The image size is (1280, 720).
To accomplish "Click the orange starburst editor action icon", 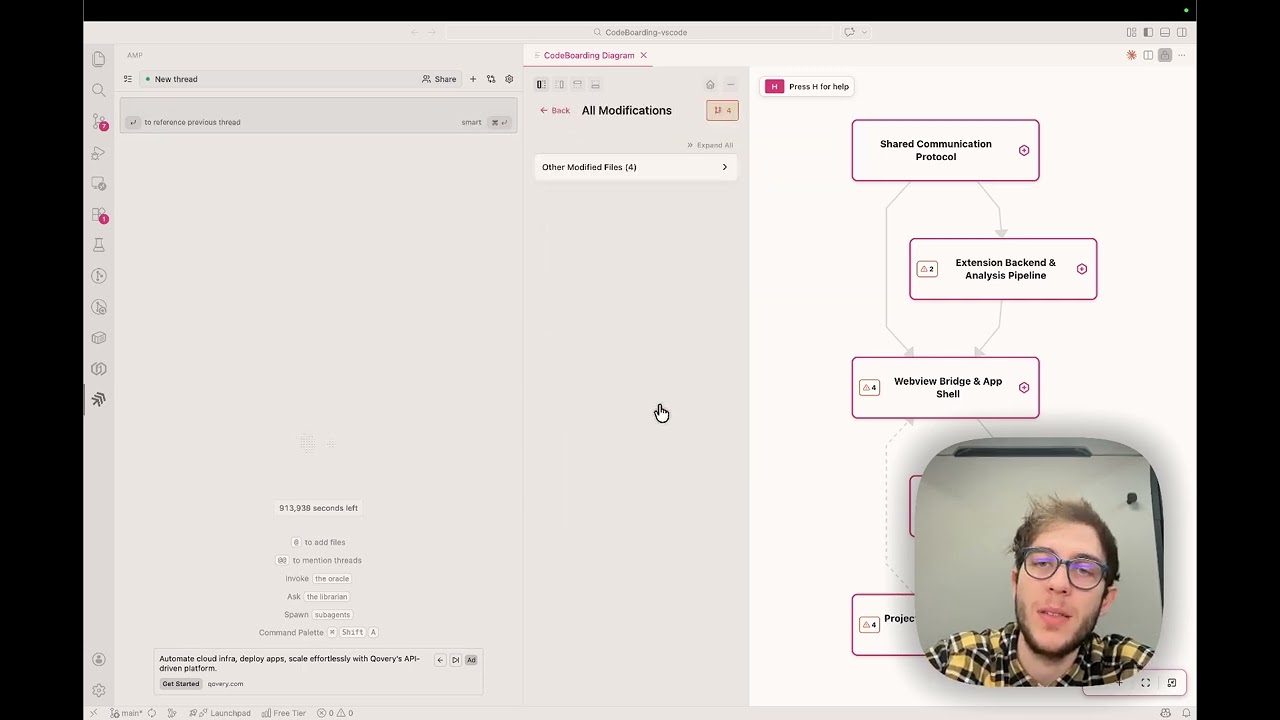I will click(1132, 55).
